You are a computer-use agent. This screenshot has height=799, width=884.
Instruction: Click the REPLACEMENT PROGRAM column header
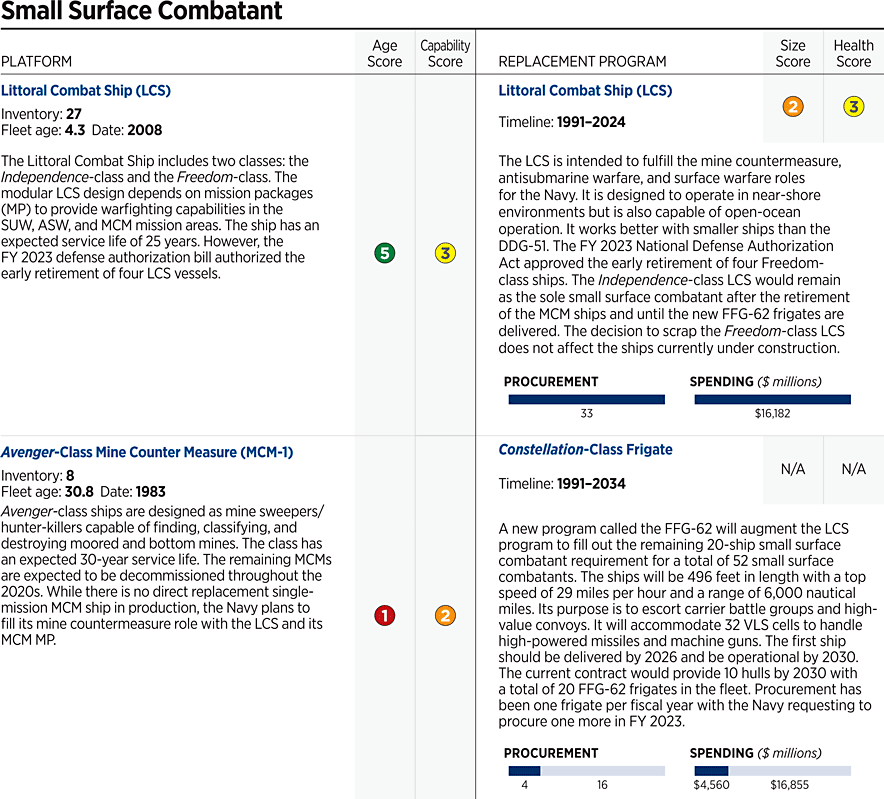tap(582, 62)
